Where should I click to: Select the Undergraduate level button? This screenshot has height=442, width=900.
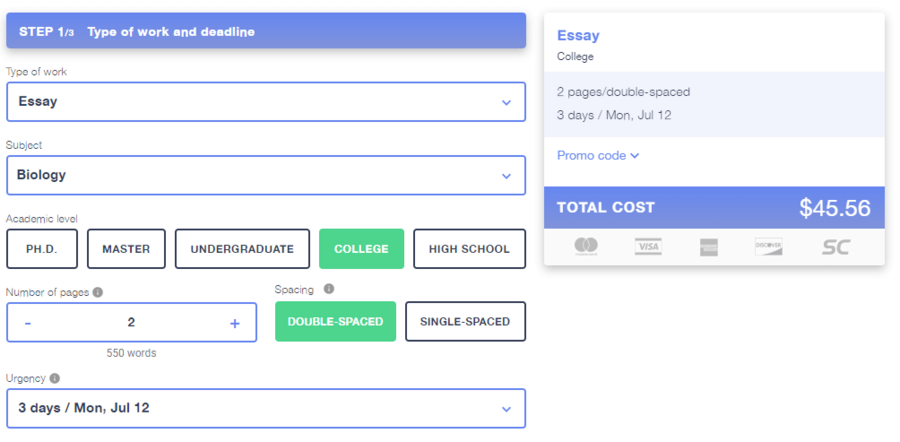tap(242, 249)
